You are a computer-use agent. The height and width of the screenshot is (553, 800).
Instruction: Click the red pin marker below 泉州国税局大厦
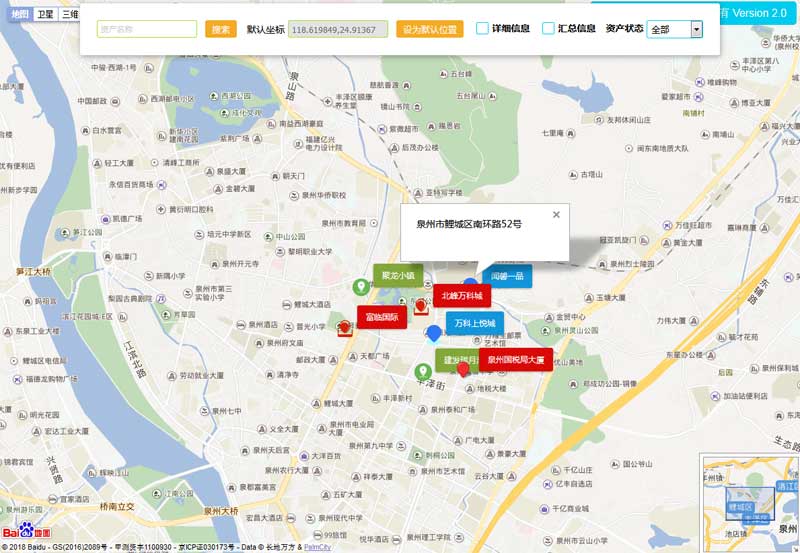point(463,369)
